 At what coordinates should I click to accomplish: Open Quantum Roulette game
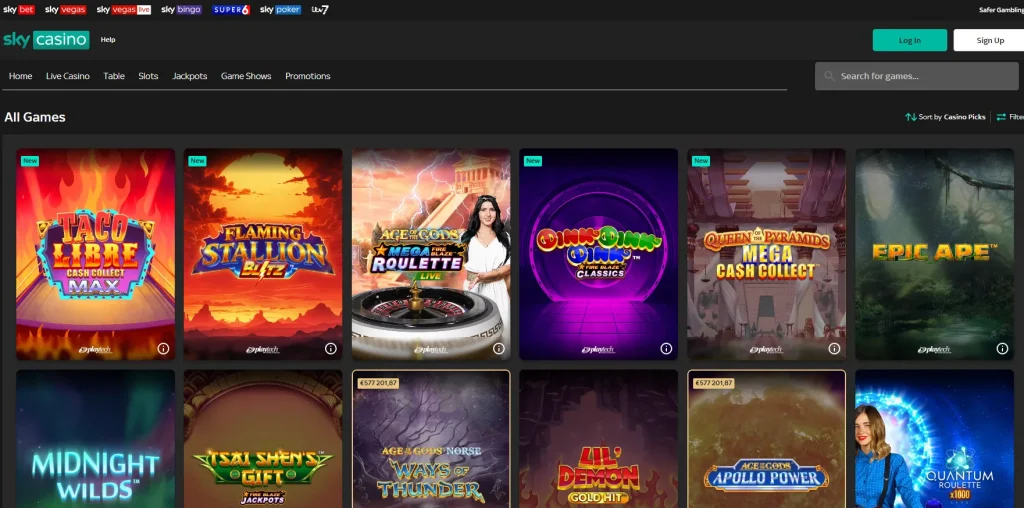point(934,439)
